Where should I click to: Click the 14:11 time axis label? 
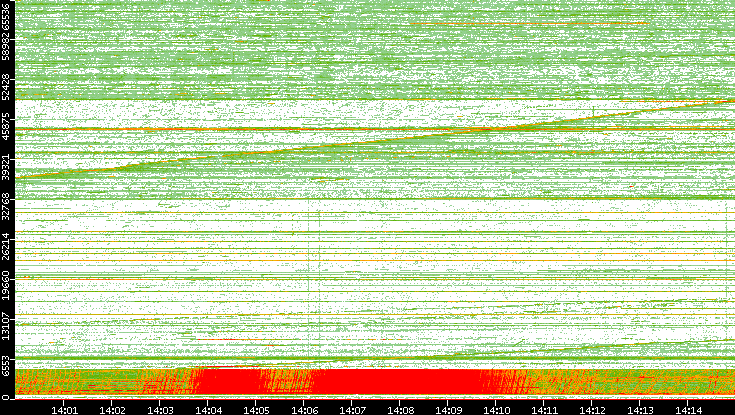(x=544, y=410)
